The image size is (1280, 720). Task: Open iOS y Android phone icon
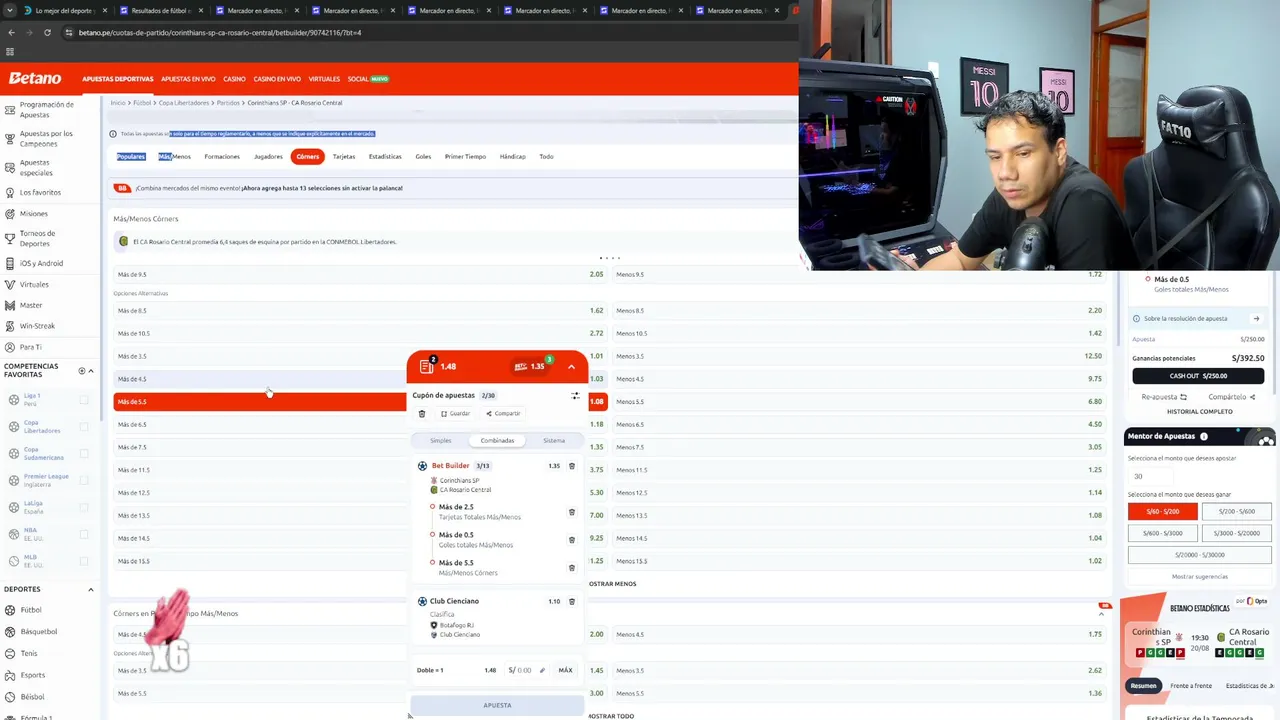[9, 263]
